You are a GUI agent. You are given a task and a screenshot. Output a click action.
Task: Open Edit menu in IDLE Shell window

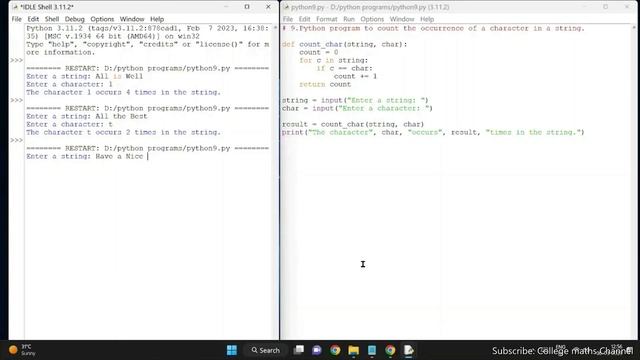coord(33,19)
